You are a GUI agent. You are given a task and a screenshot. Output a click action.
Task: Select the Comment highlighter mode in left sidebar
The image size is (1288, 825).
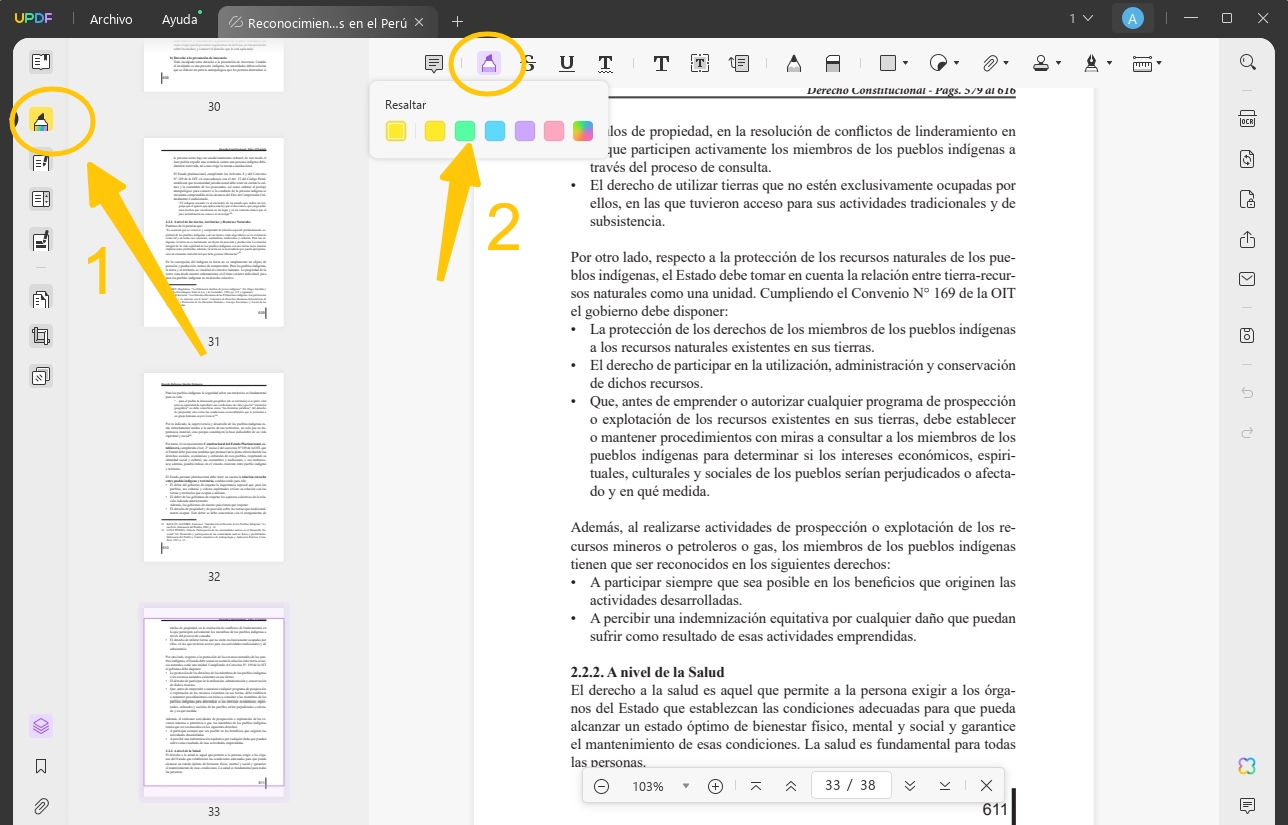tap(41, 121)
